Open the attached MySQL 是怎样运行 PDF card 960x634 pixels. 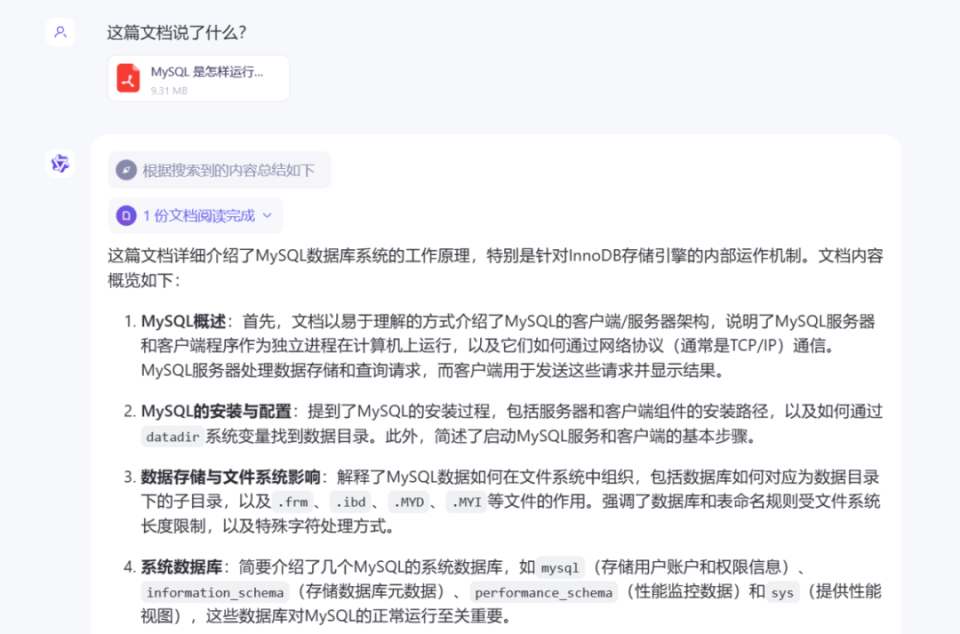tap(198, 78)
